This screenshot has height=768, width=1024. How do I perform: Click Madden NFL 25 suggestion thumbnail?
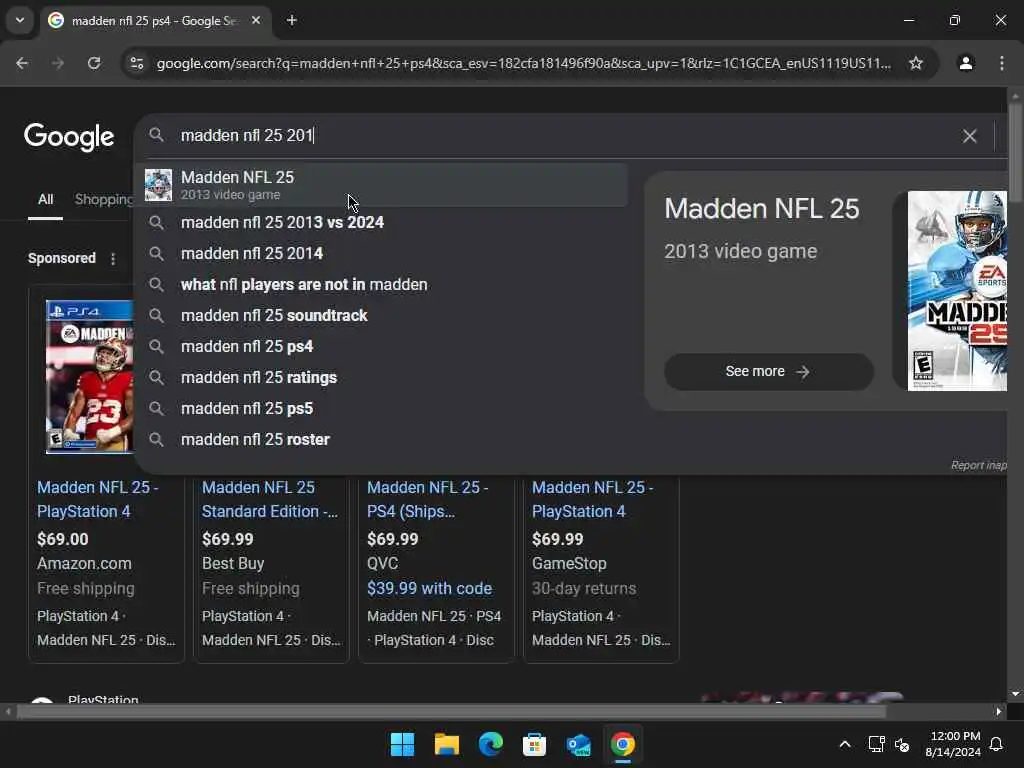coord(158,185)
